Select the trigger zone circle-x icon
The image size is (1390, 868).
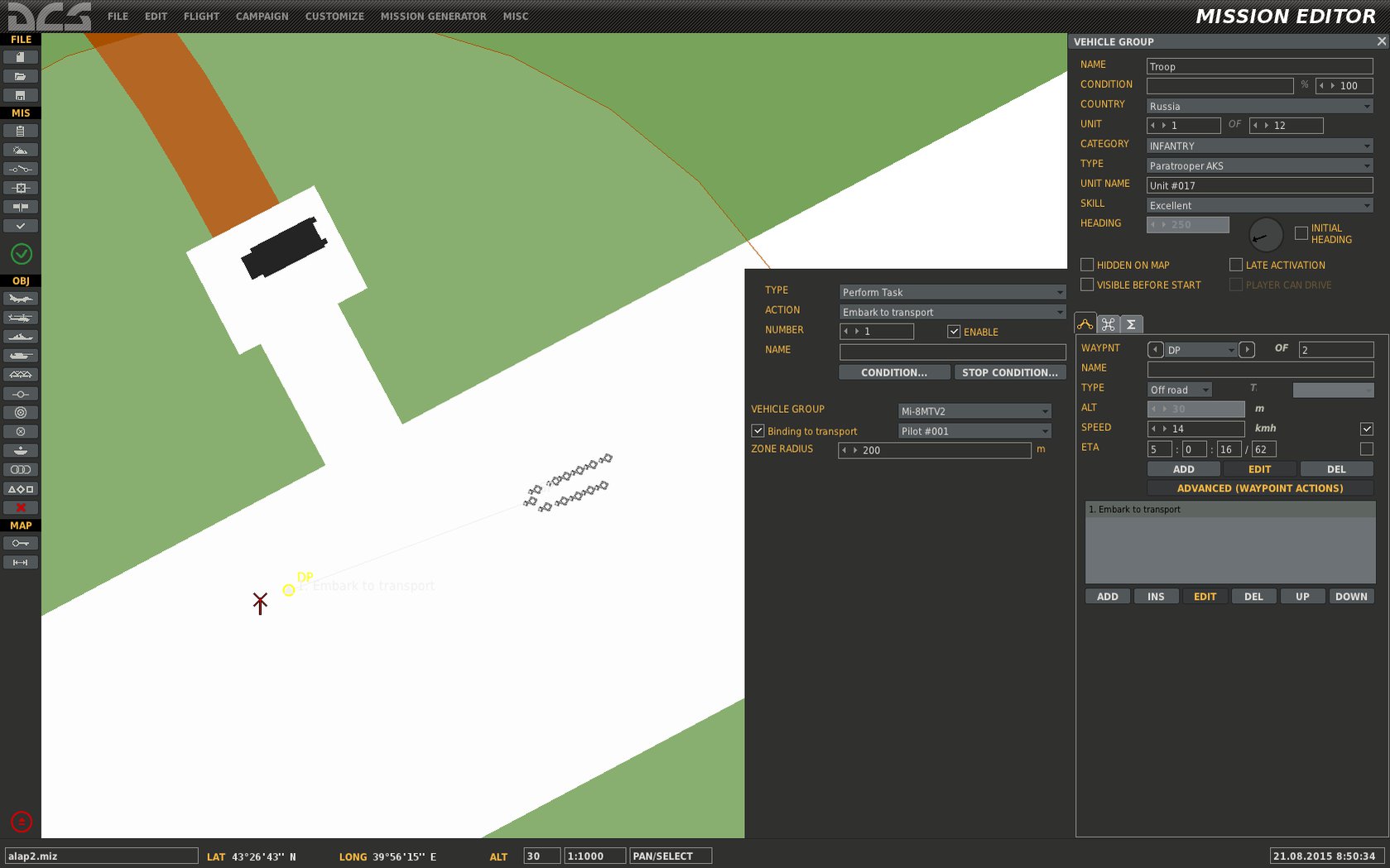click(21, 431)
